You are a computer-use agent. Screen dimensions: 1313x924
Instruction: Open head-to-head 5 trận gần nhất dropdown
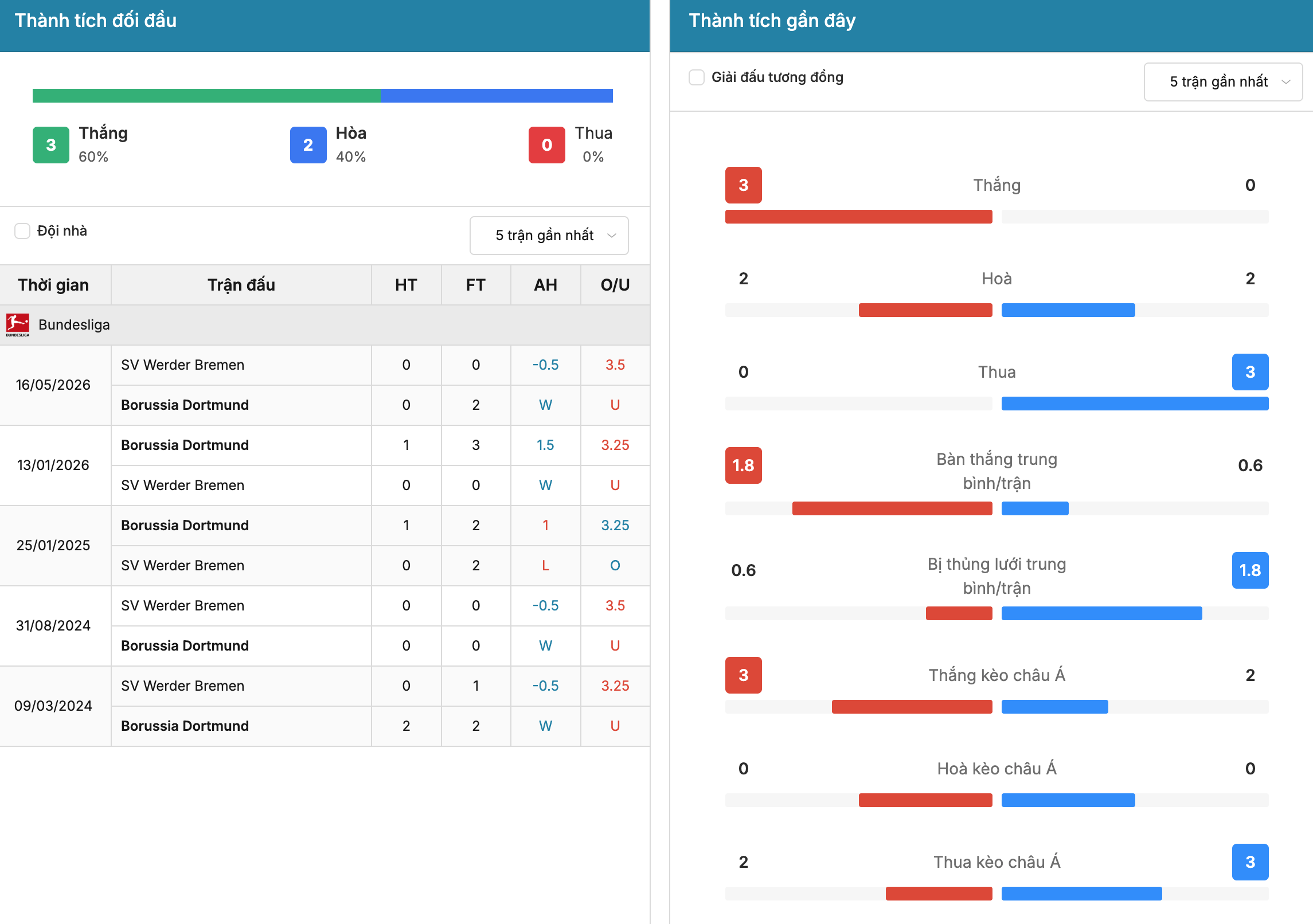(x=549, y=236)
